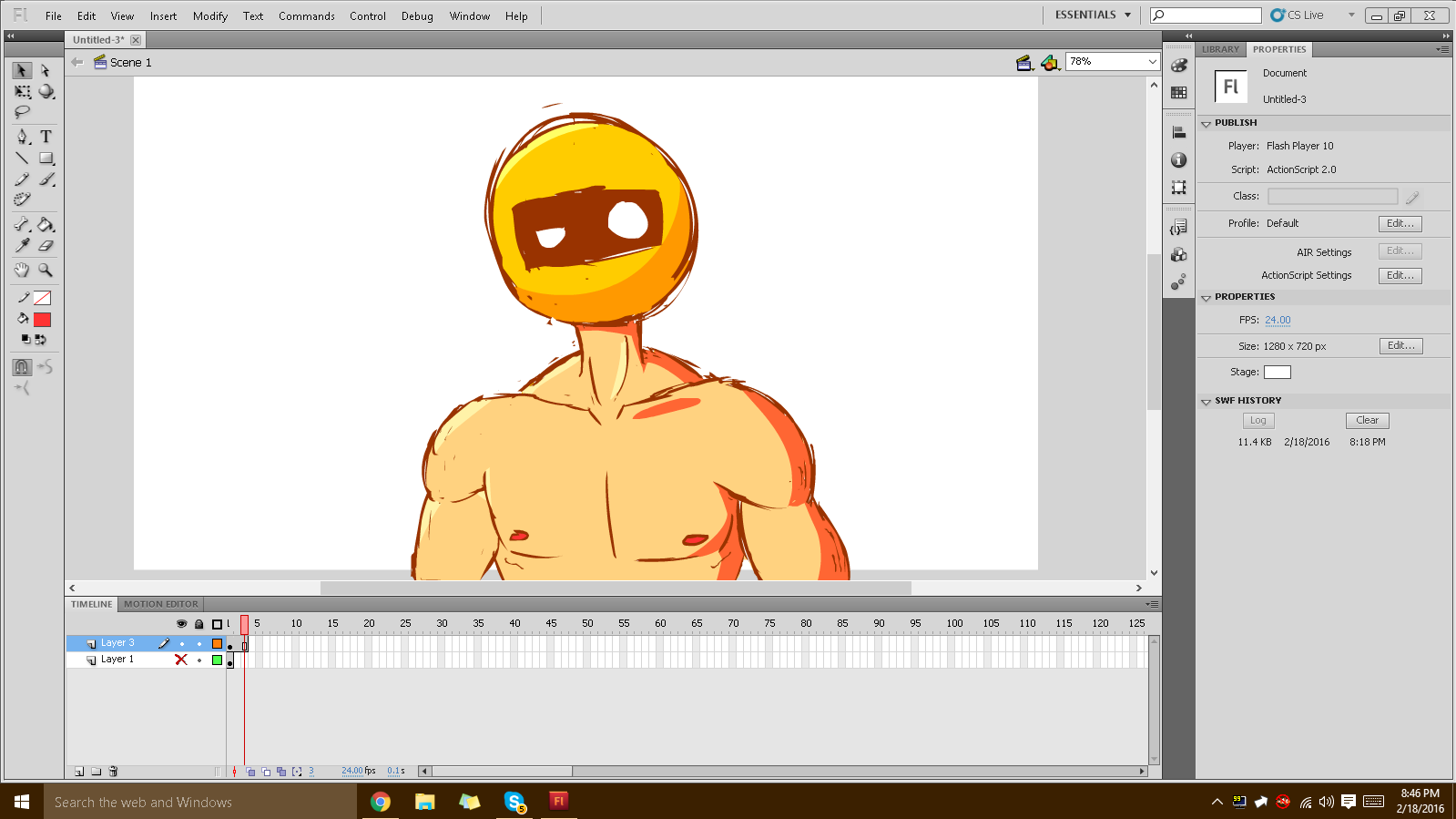Switch to the Motion Editor tab
This screenshot has height=819, width=1456.
pos(160,604)
